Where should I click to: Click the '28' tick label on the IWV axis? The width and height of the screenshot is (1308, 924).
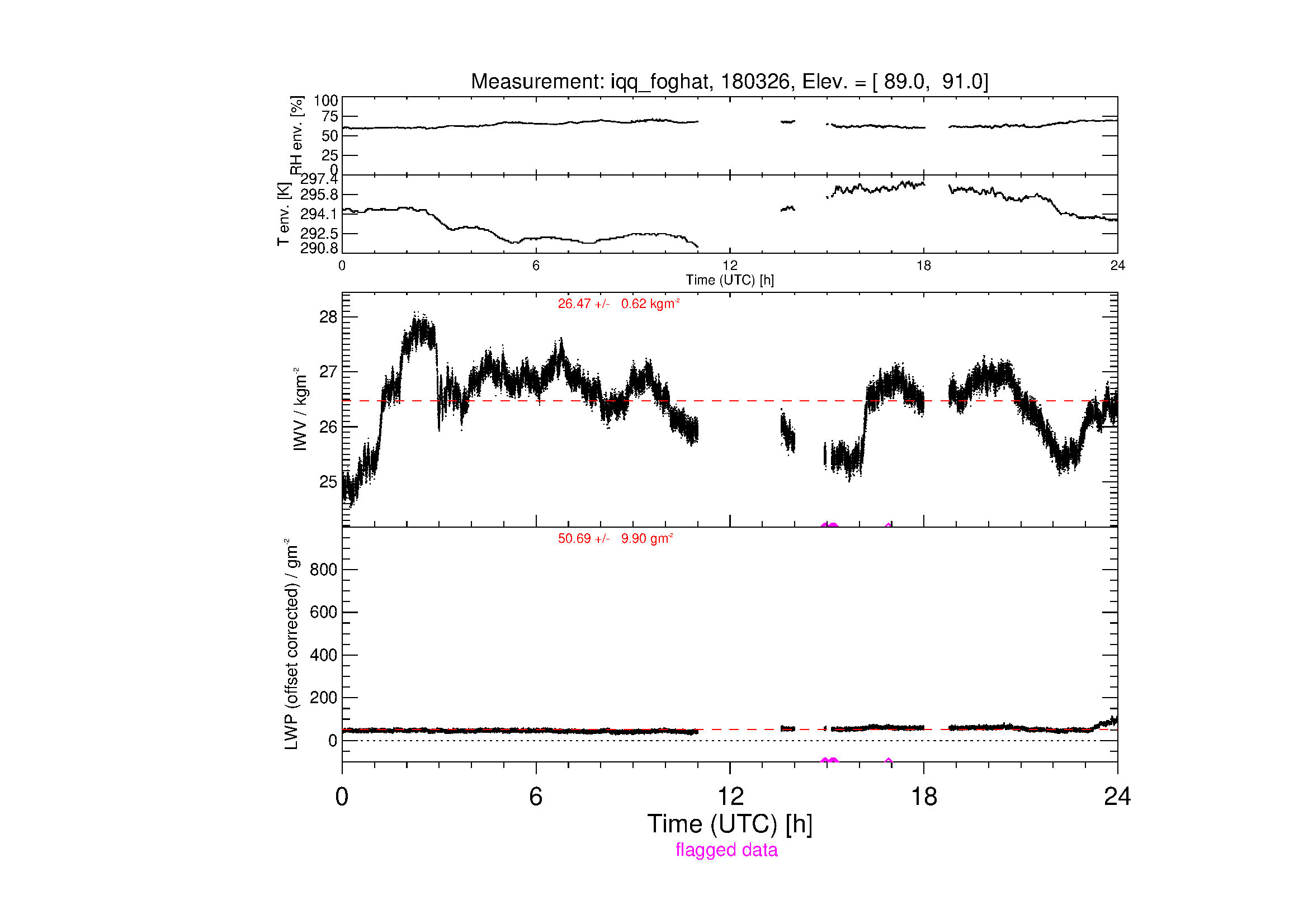tap(328, 317)
